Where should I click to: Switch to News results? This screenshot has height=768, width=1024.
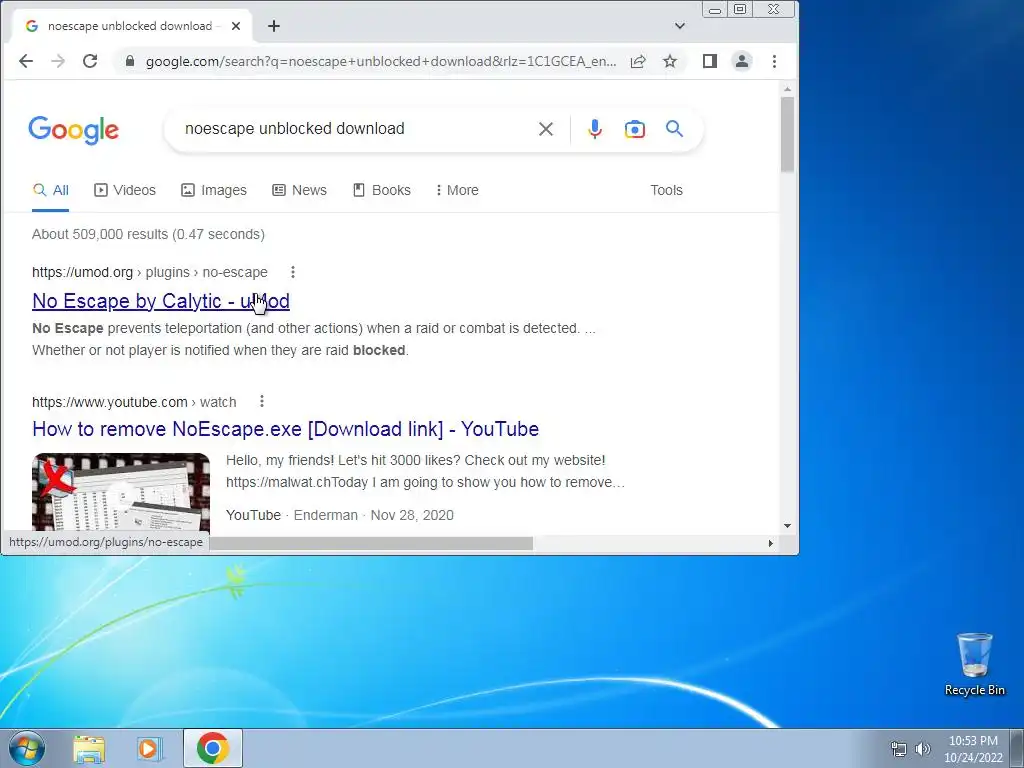tap(299, 190)
